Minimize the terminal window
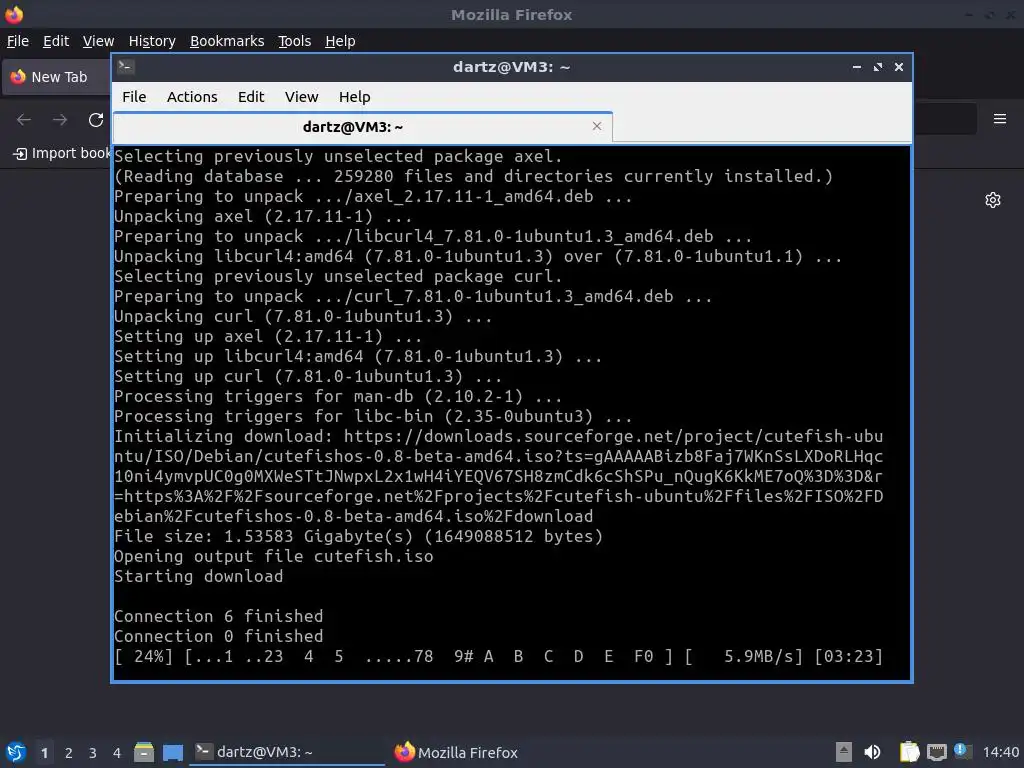Image resolution: width=1024 pixels, height=768 pixels. pyautogui.click(x=857, y=67)
